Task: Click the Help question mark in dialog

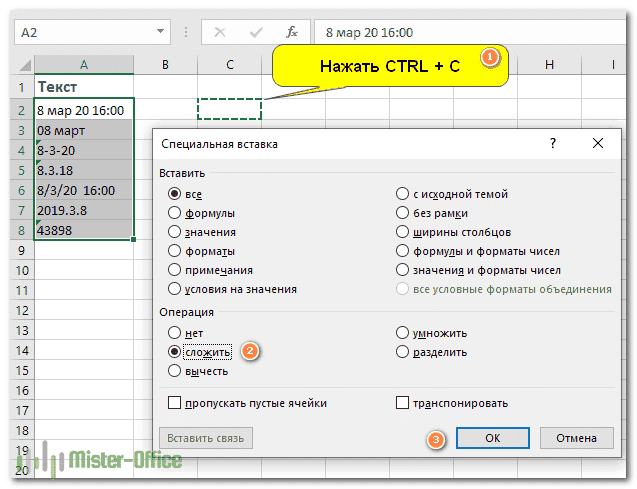Action: click(552, 144)
